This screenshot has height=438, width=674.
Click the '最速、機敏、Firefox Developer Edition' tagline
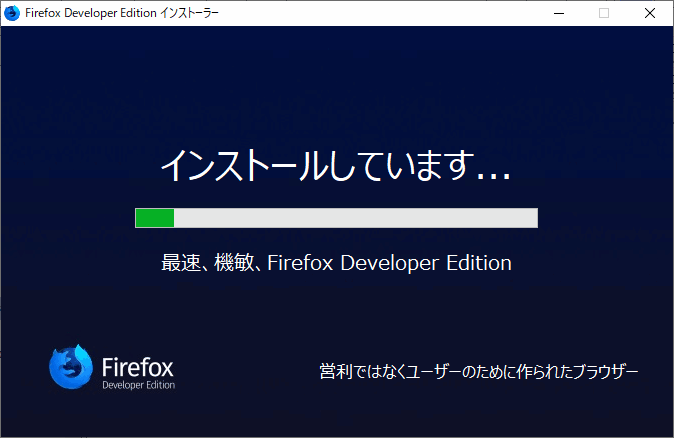point(336,263)
